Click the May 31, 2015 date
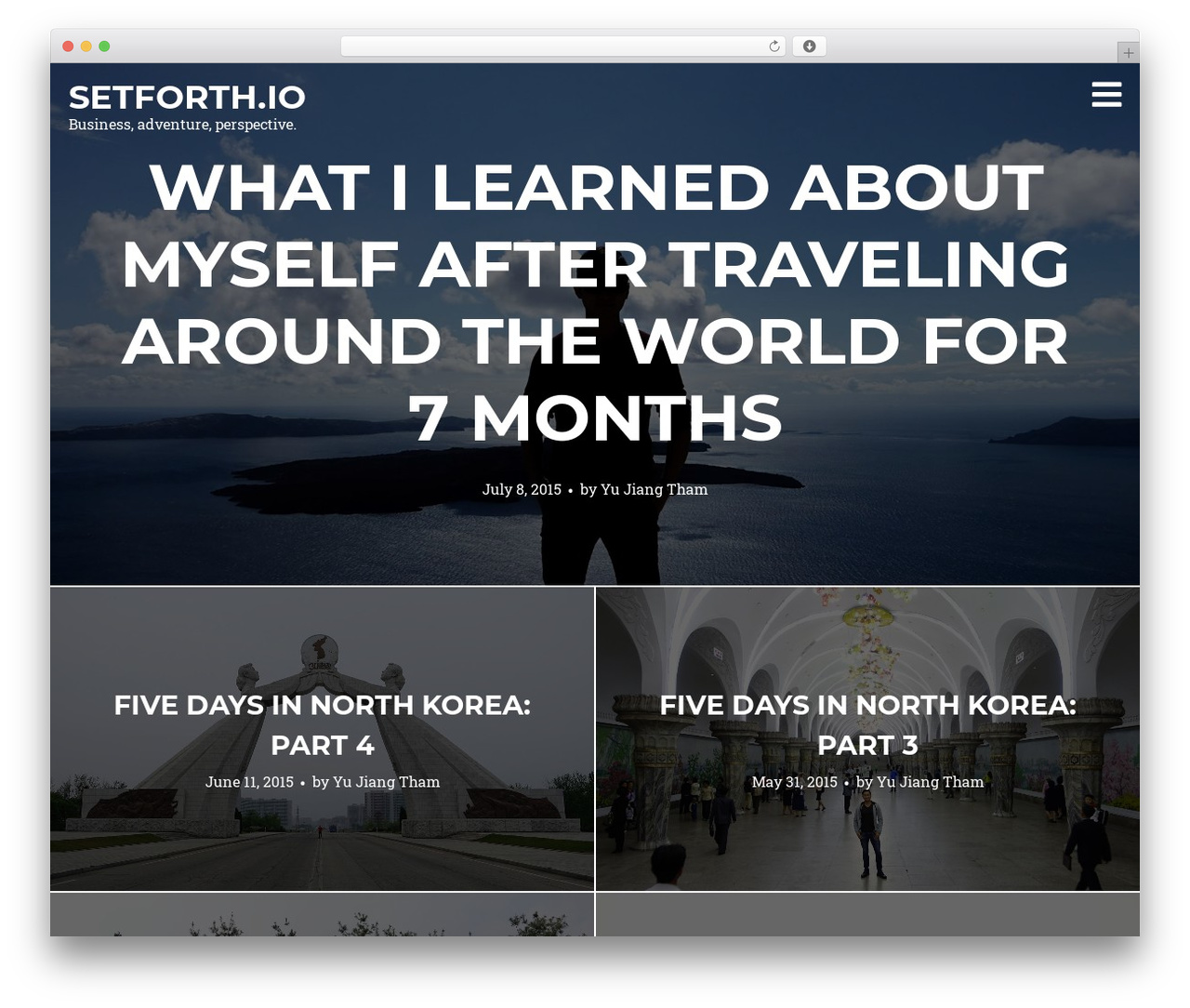Viewport: 1190px width, 1008px height. [x=795, y=782]
